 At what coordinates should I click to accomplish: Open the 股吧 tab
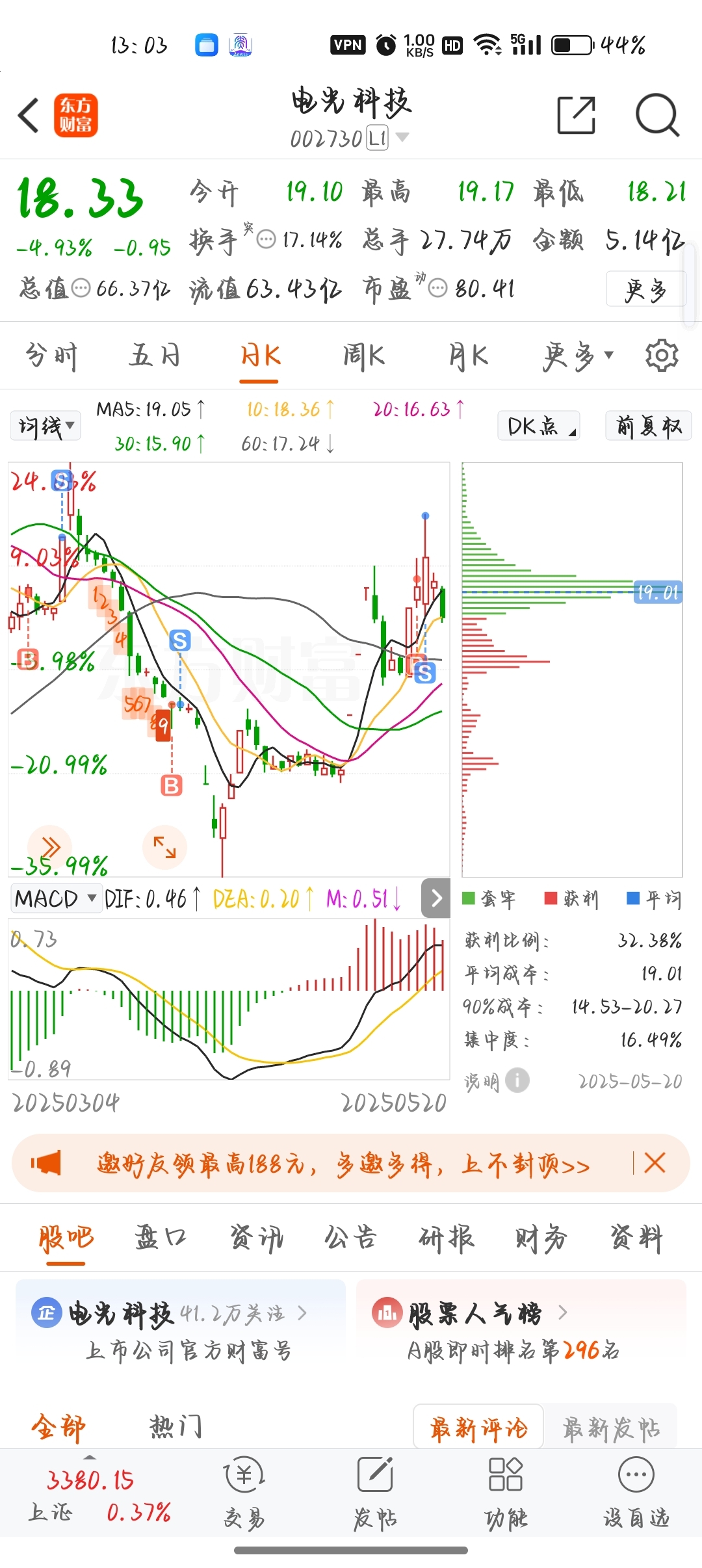pyautogui.click(x=66, y=1238)
